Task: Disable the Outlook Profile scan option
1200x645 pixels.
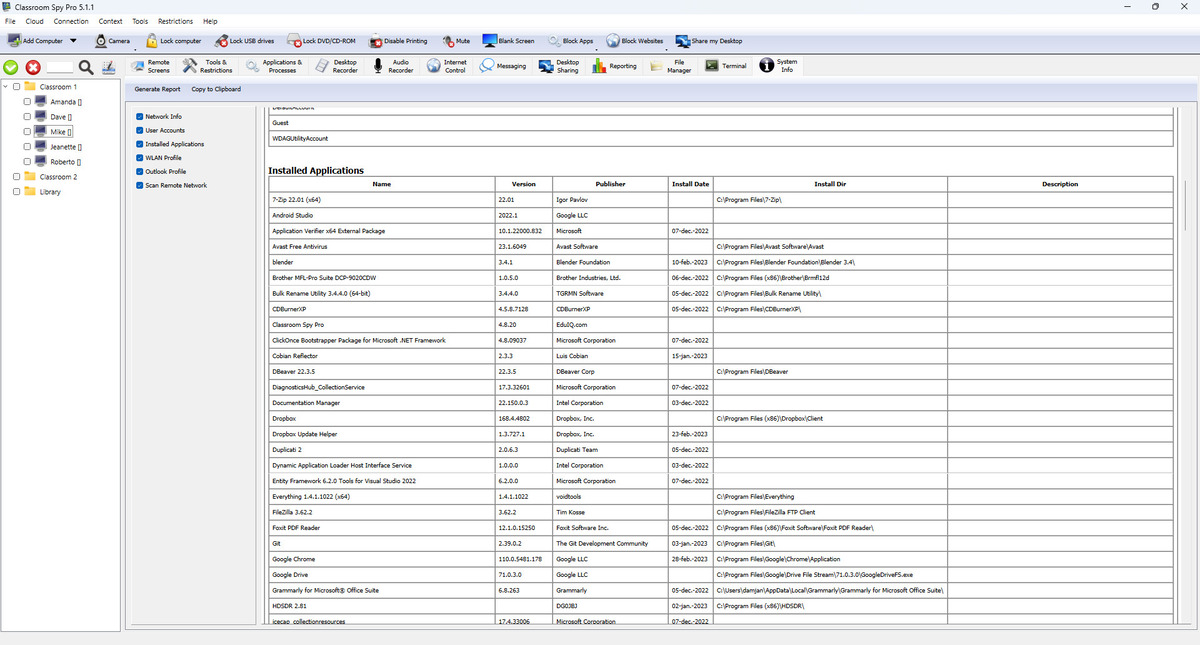Action: pyautogui.click(x=139, y=171)
